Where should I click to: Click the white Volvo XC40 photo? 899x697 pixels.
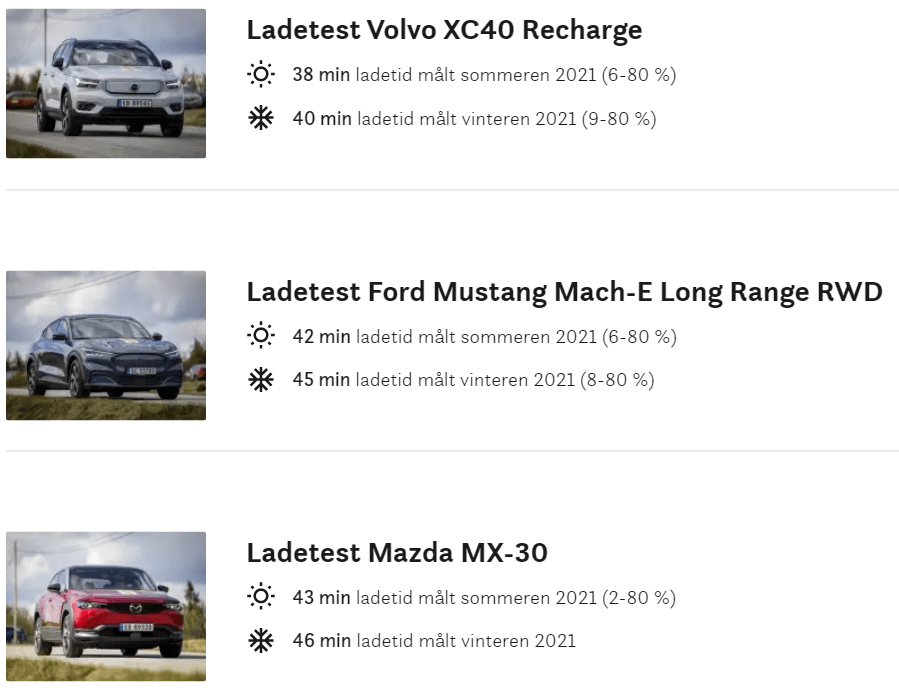point(106,84)
